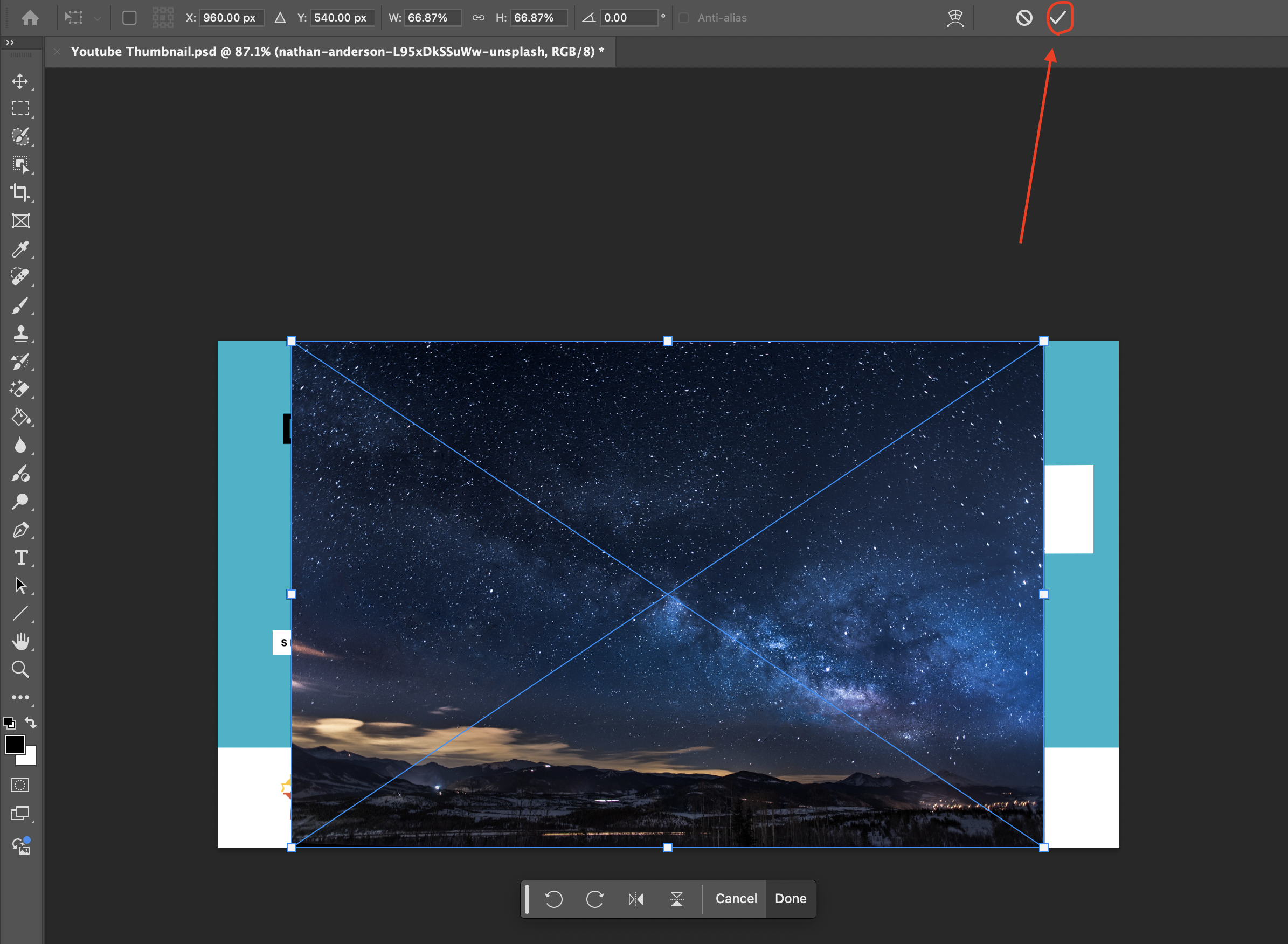Screen dimensions: 1288x944
Task: Select the Hand tool
Action: pyautogui.click(x=20, y=641)
